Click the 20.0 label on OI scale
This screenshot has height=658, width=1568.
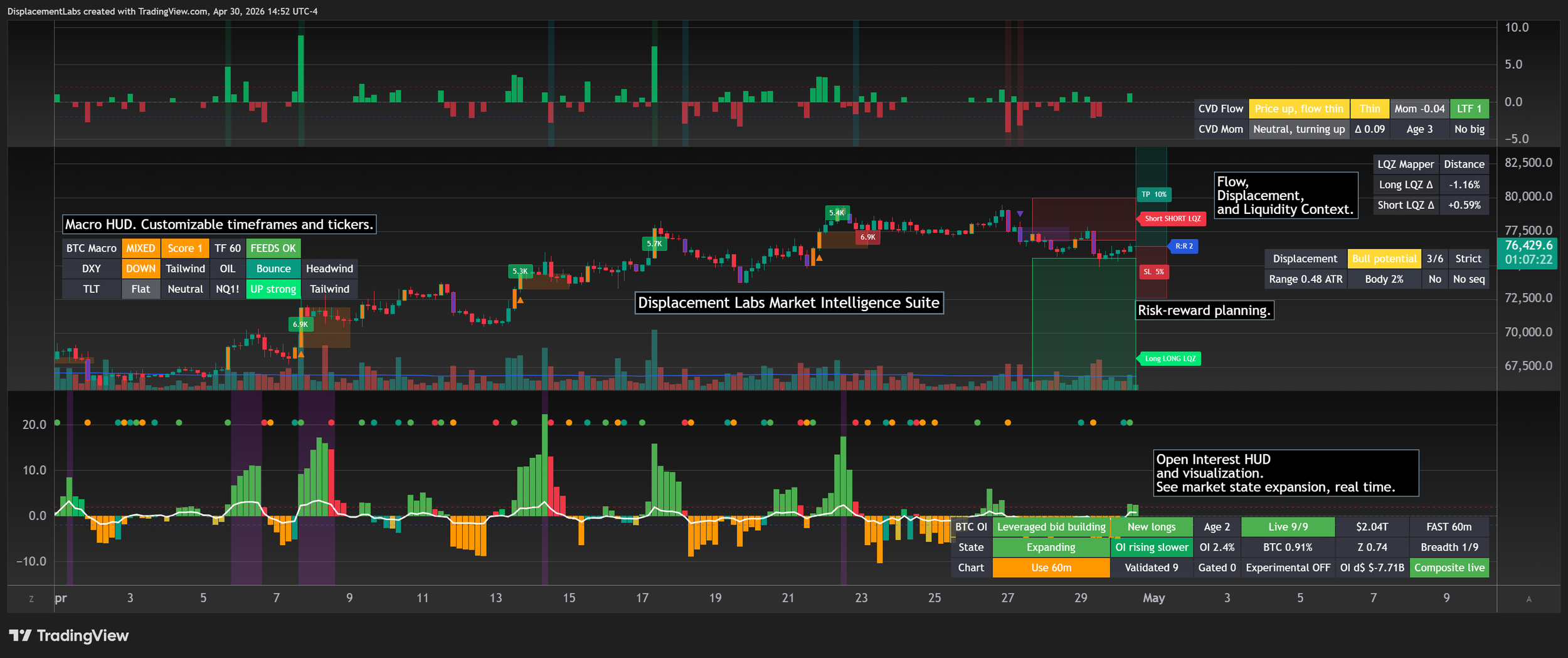[34, 425]
